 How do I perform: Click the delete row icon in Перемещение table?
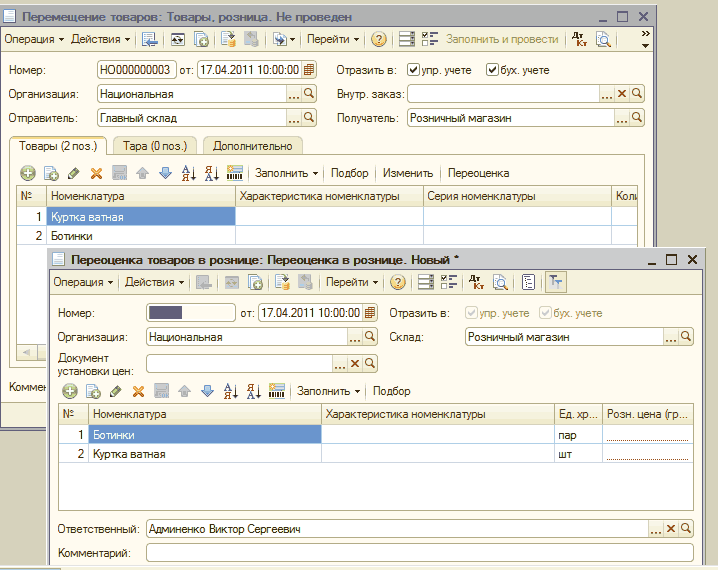(96, 173)
